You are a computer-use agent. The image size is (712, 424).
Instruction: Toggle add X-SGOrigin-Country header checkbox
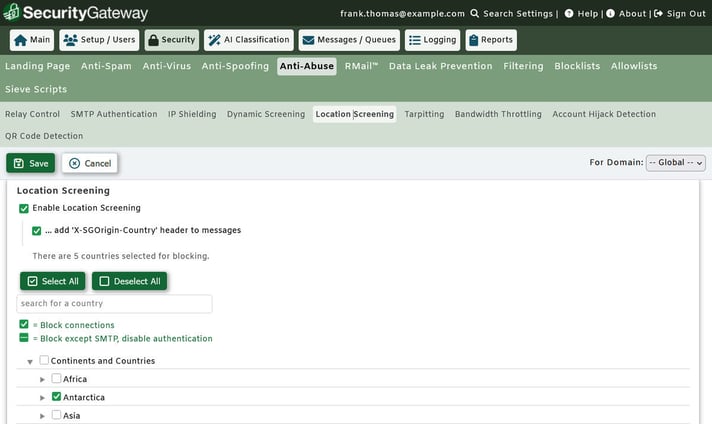coord(36,231)
